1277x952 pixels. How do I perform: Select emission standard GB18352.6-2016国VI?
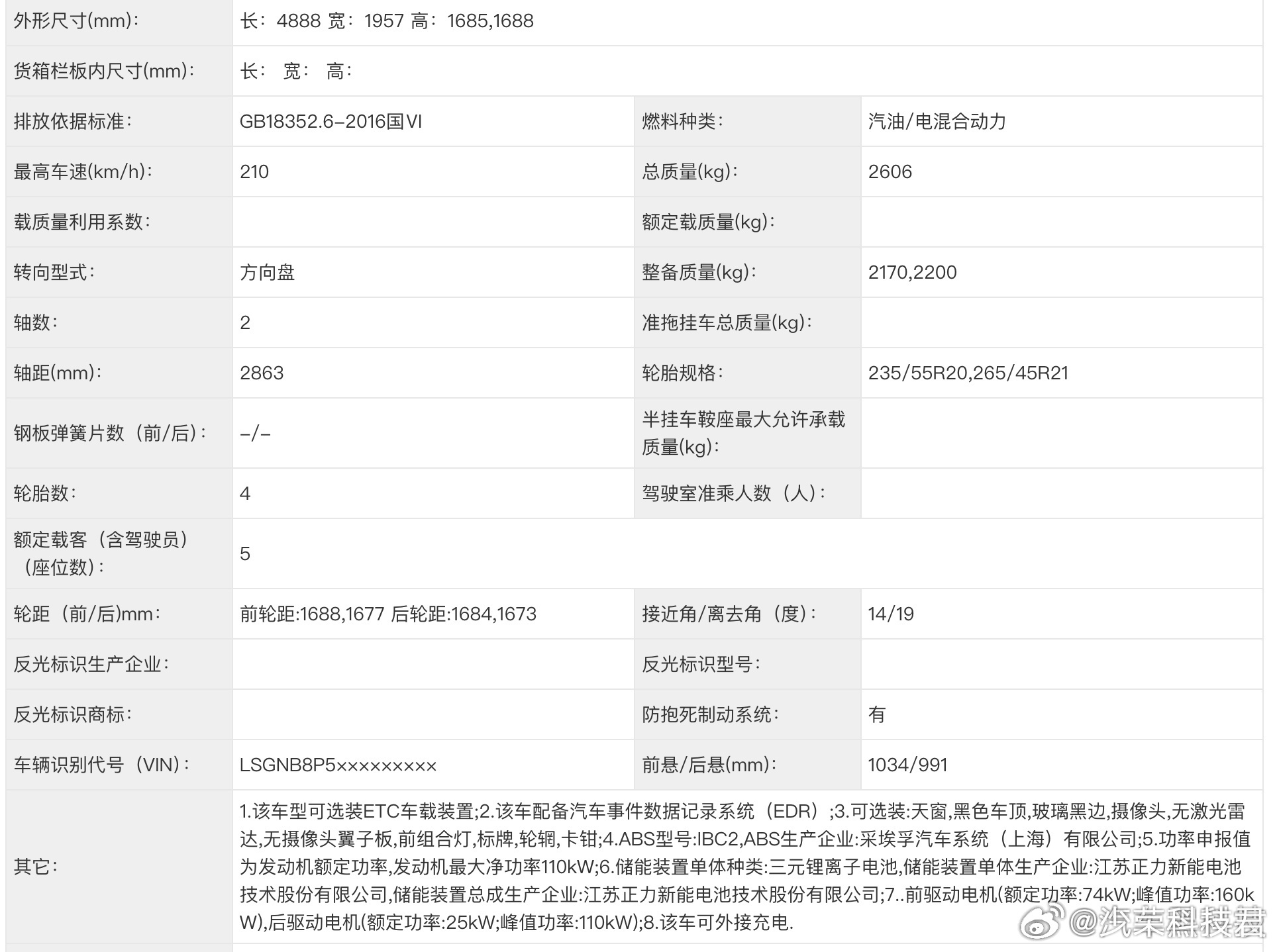pos(331,122)
